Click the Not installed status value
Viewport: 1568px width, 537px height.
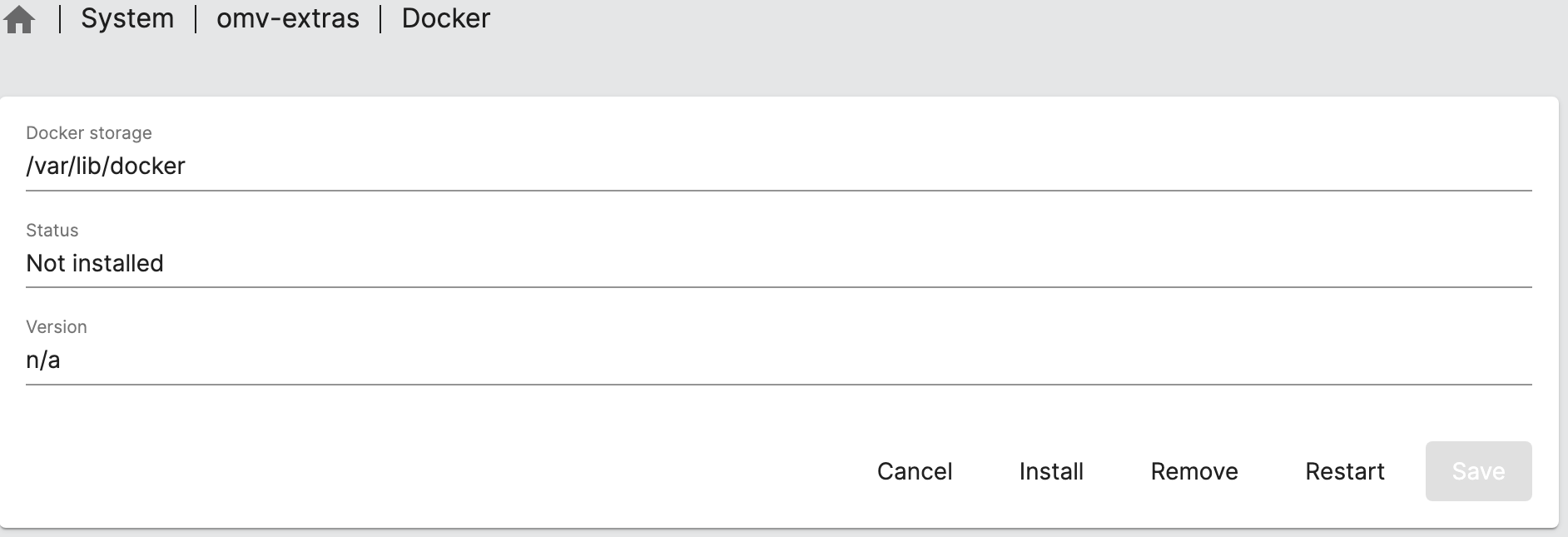pos(95,263)
